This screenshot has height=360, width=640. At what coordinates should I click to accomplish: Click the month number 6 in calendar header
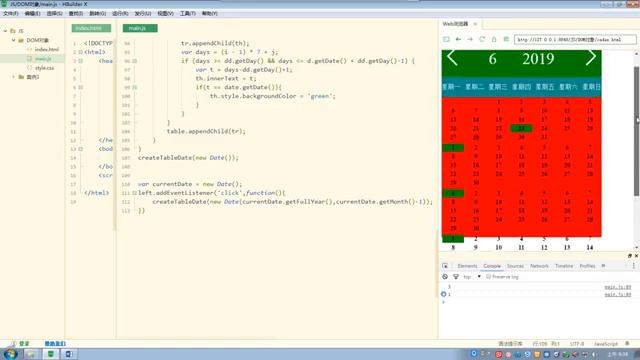point(493,59)
